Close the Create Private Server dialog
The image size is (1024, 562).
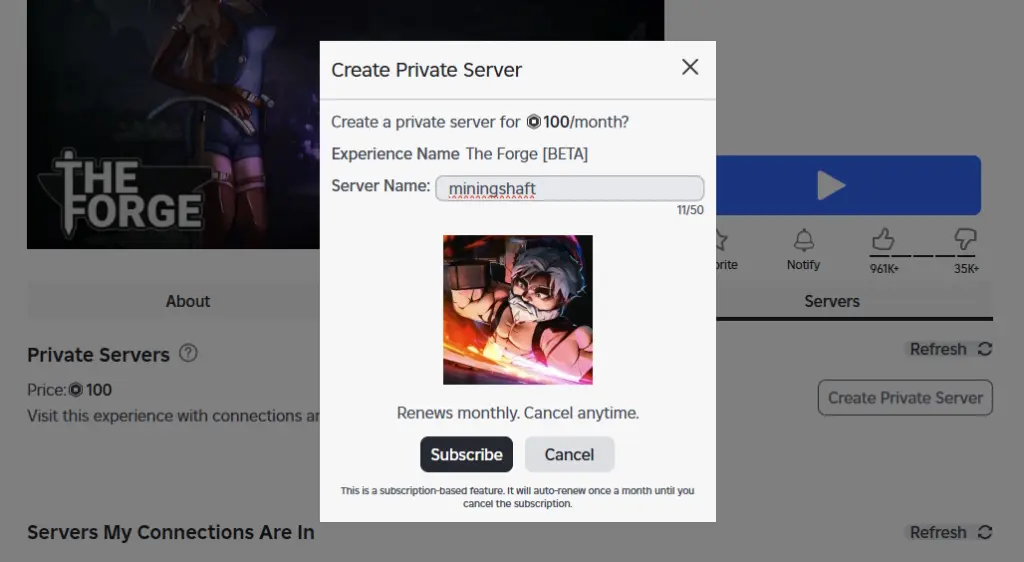click(x=690, y=67)
